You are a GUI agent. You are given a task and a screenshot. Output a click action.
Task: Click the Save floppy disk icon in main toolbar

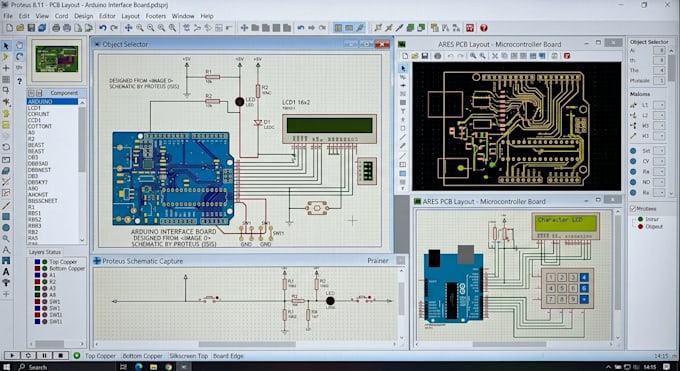(31, 28)
